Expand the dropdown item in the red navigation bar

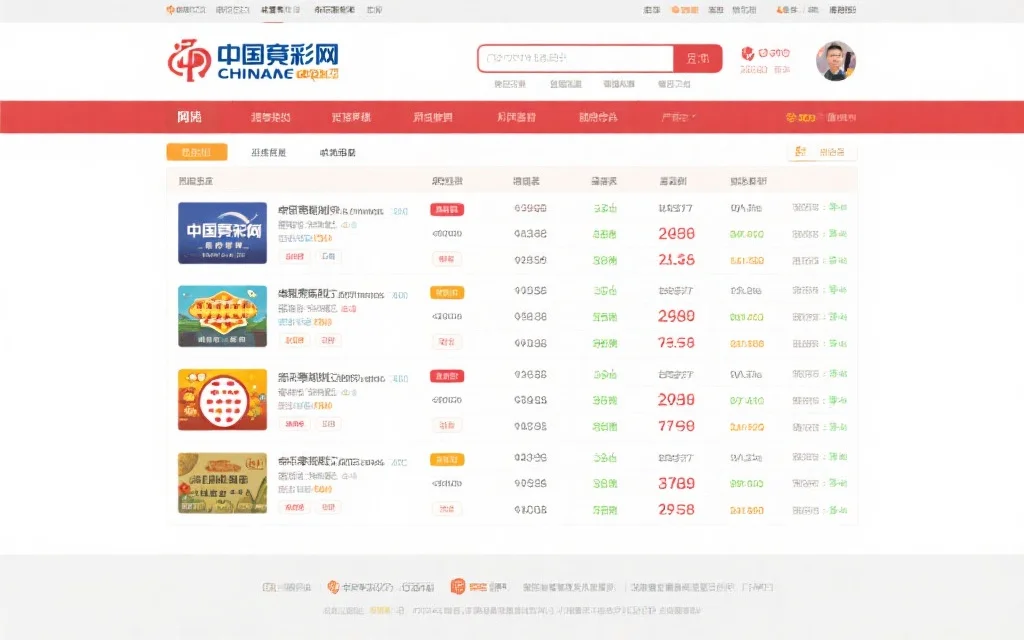point(679,117)
